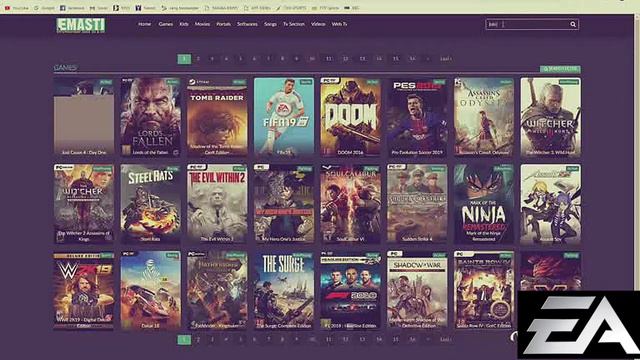Open the Facebook bookmark

pos(72,8)
